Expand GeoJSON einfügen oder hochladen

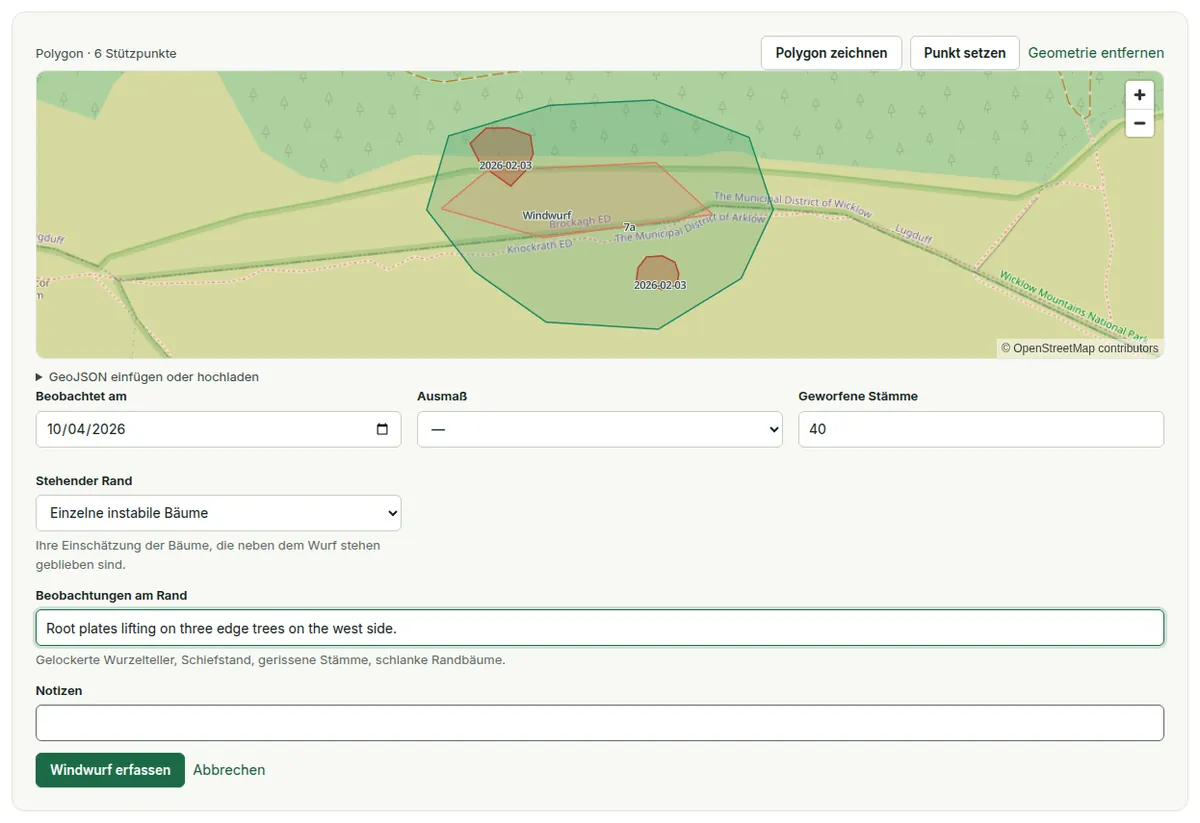point(148,377)
